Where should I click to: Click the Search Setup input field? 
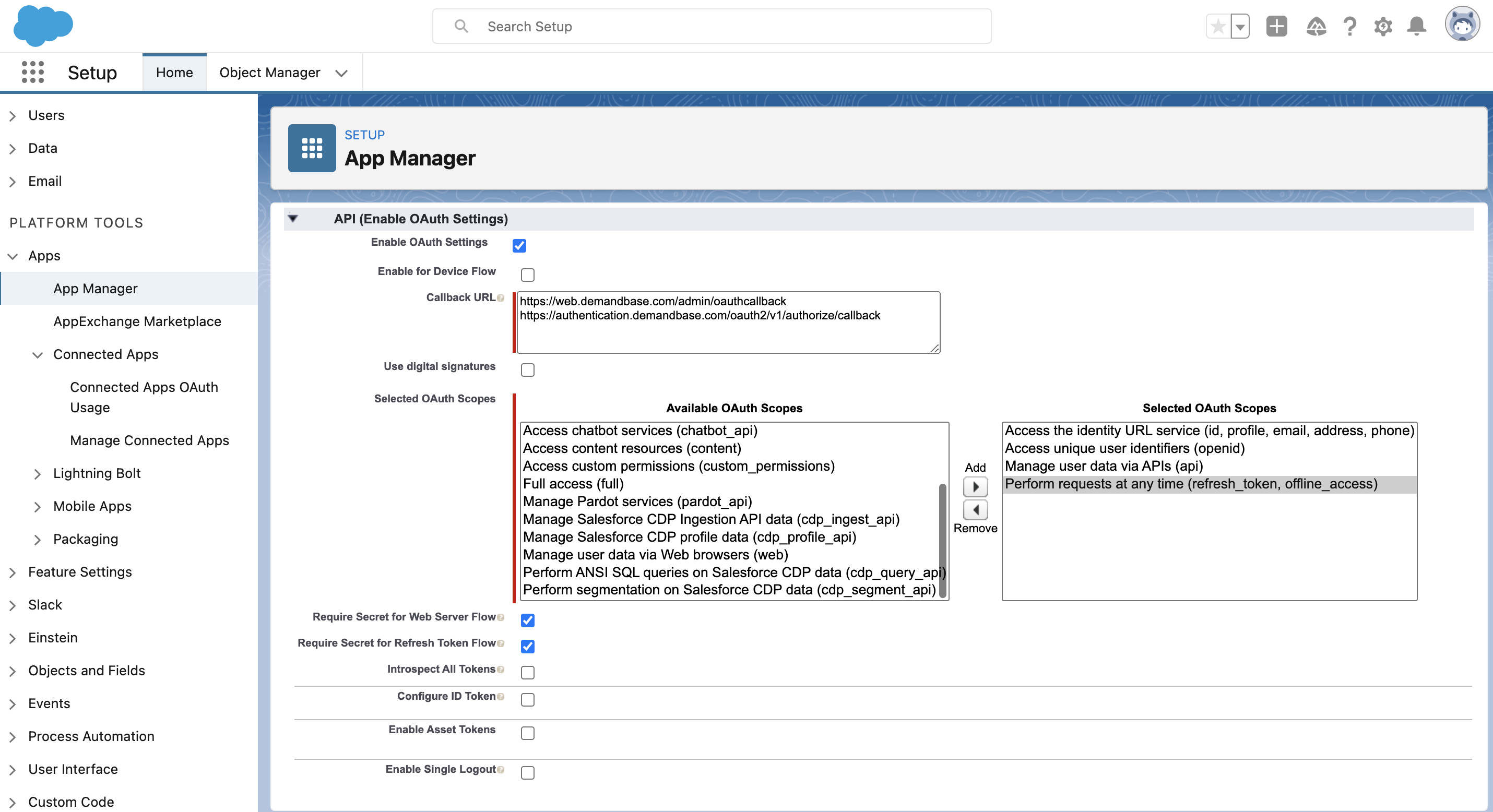[712, 26]
